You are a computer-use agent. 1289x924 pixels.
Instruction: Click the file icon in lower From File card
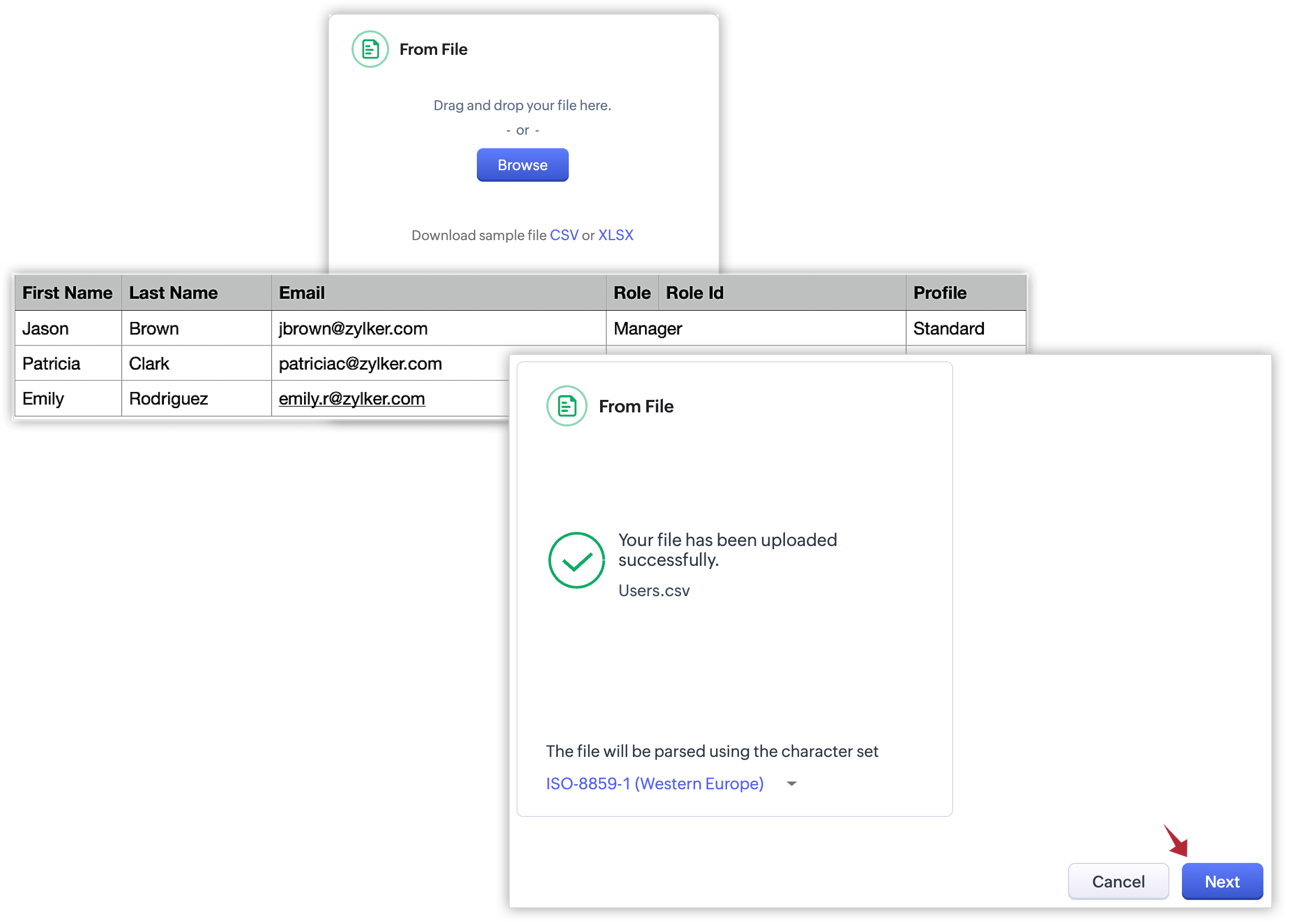click(x=566, y=406)
